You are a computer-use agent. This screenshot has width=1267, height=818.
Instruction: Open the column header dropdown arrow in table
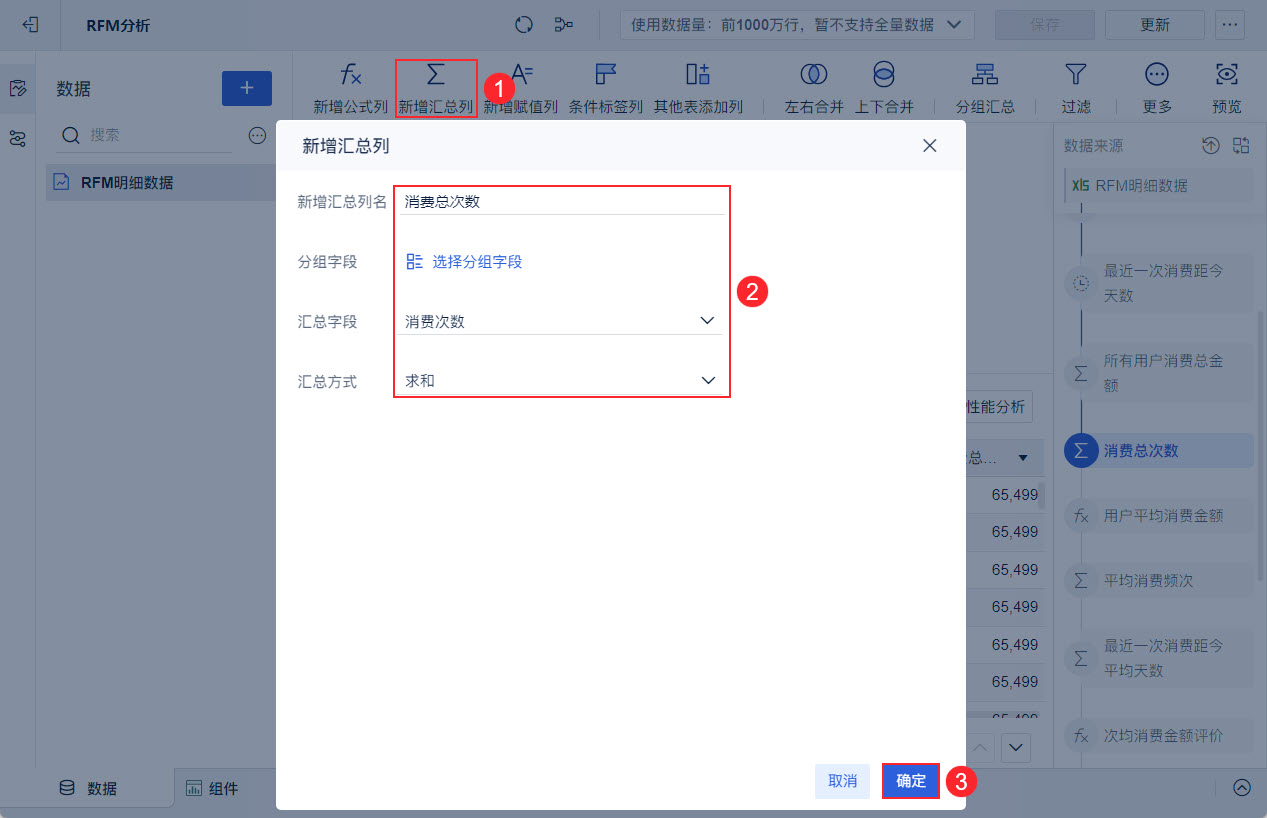[x=1023, y=458]
